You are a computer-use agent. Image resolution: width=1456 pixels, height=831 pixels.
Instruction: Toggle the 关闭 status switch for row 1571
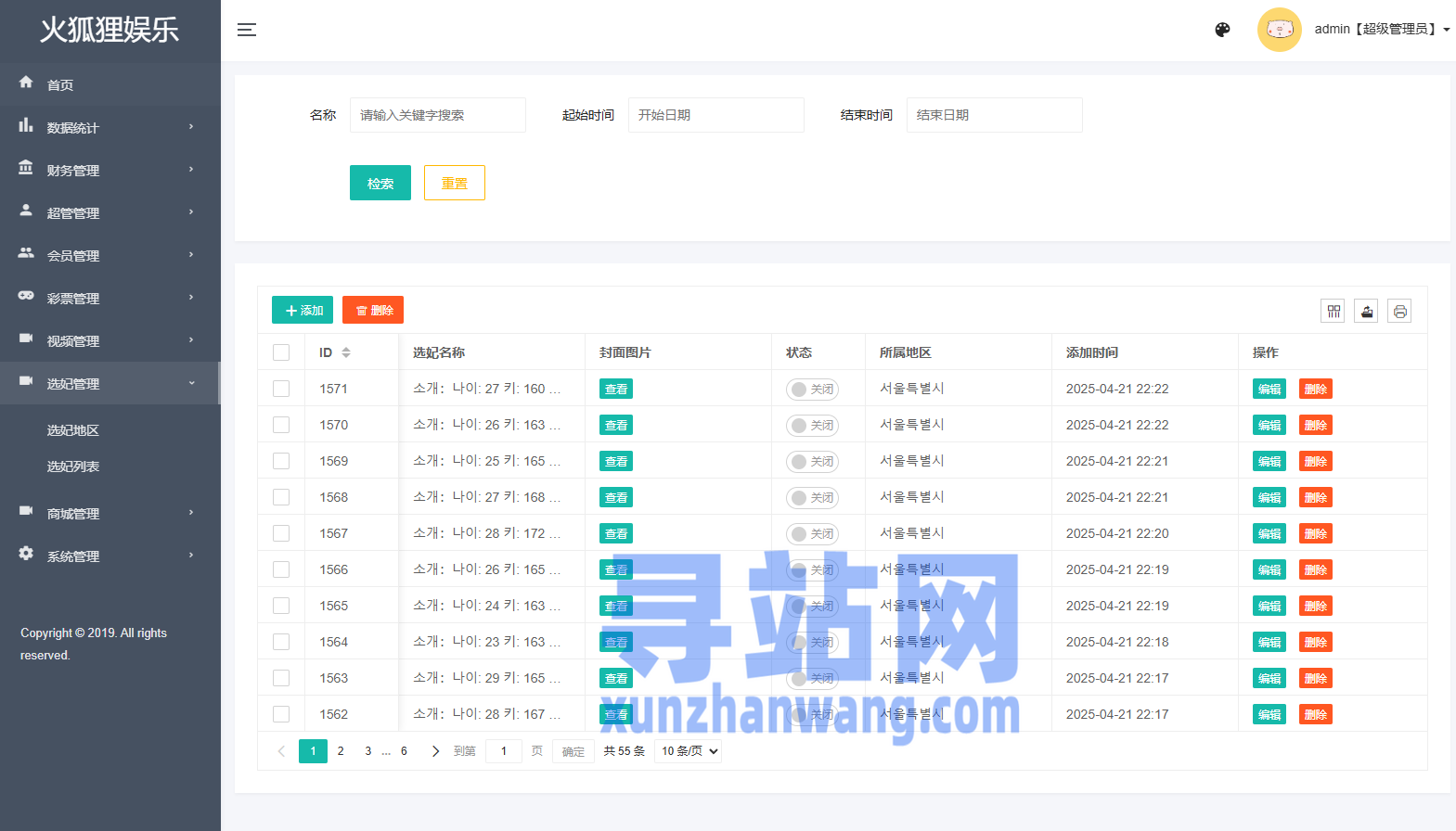point(813,390)
